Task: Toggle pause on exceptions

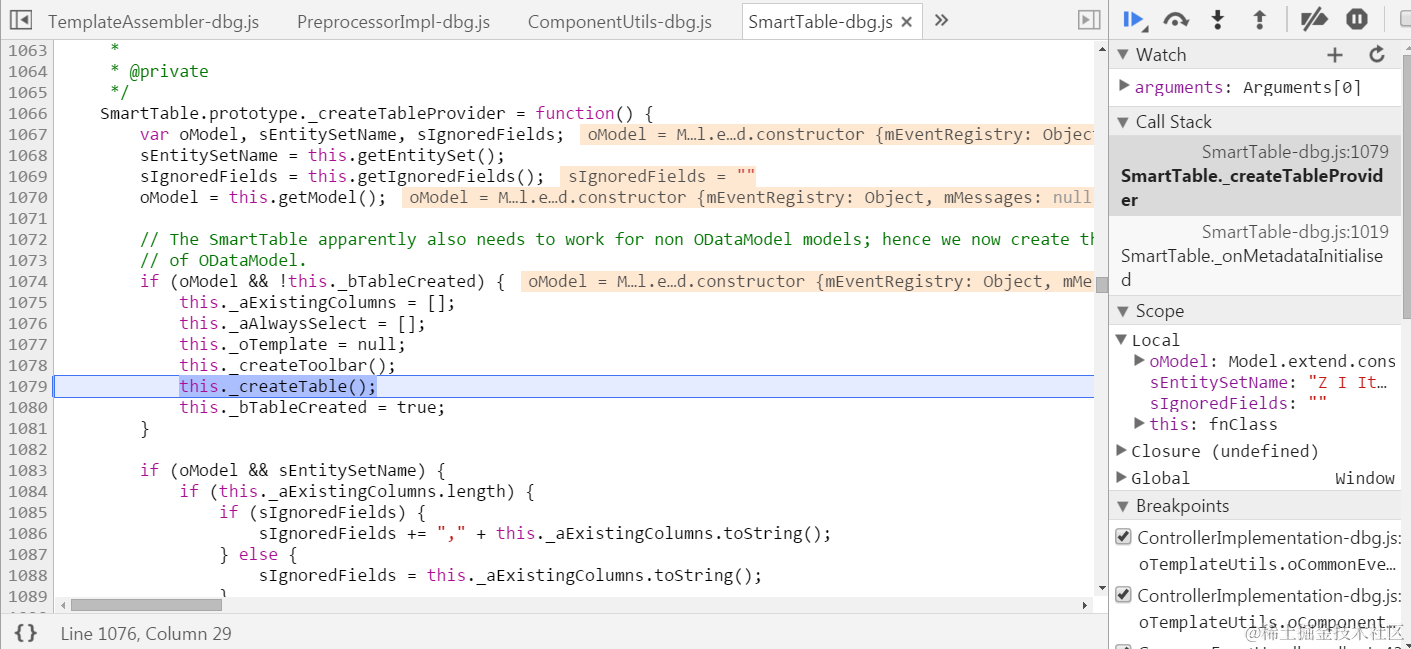Action: click(1356, 19)
